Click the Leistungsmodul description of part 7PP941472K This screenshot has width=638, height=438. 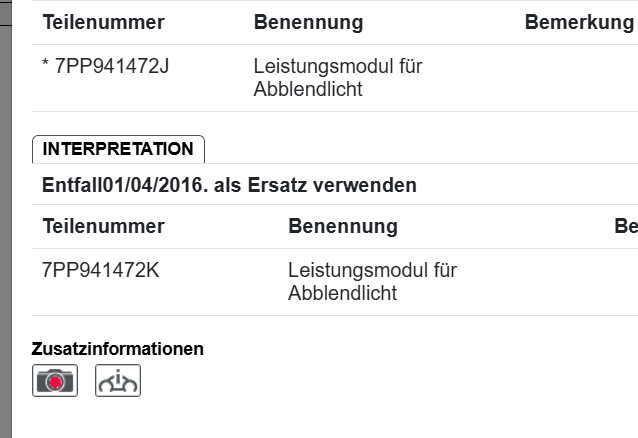(372, 281)
